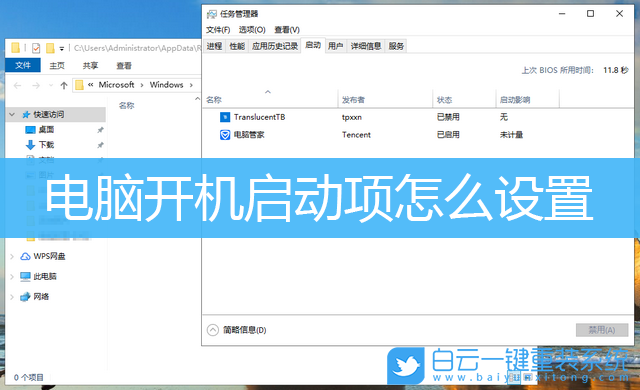Select 快速访问 in navigation pane

(x=49, y=115)
